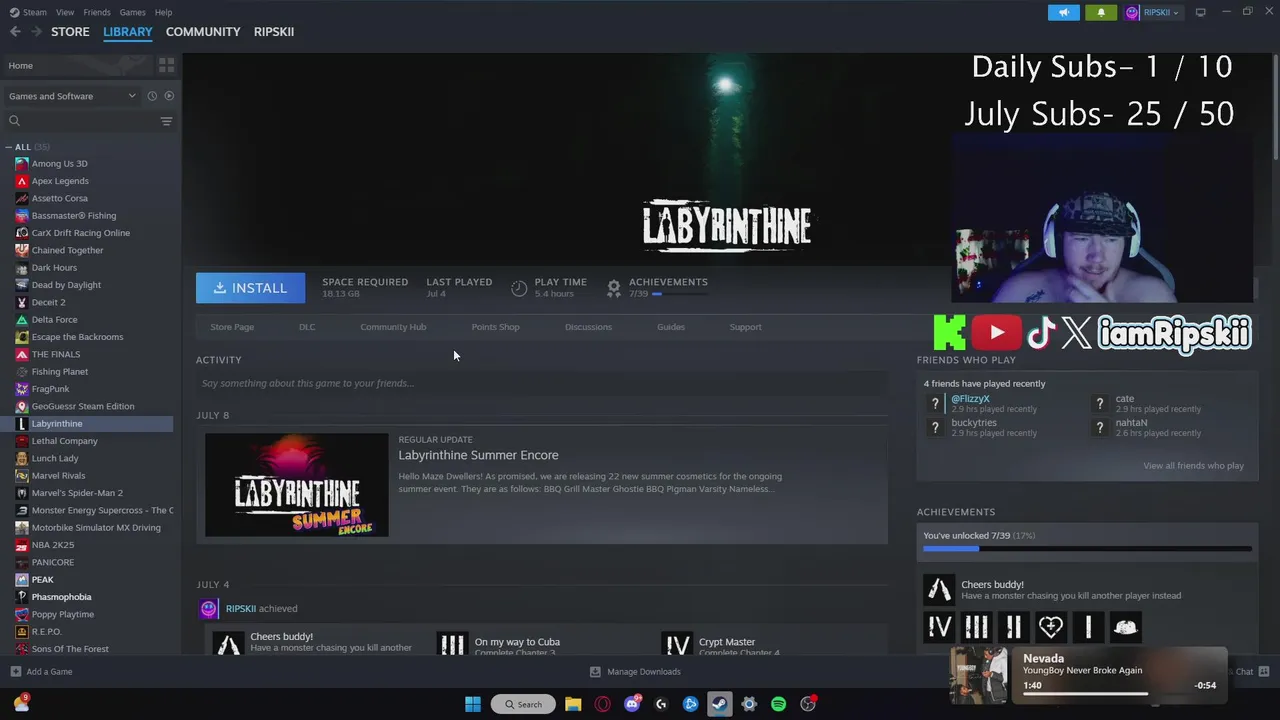Image resolution: width=1280 pixels, height=720 pixels.
Task: Click On my way to Cuba achievement icon
Action: [x=453, y=644]
